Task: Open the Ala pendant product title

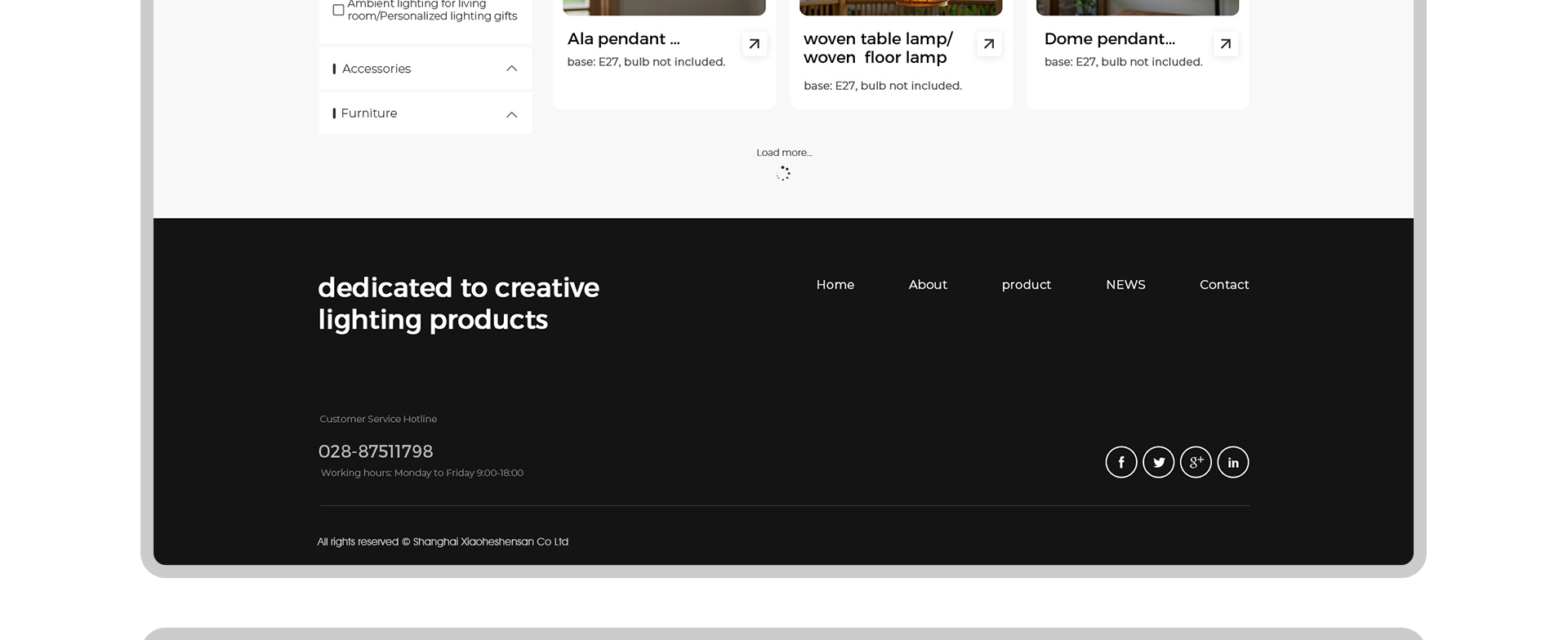Action: click(x=623, y=39)
